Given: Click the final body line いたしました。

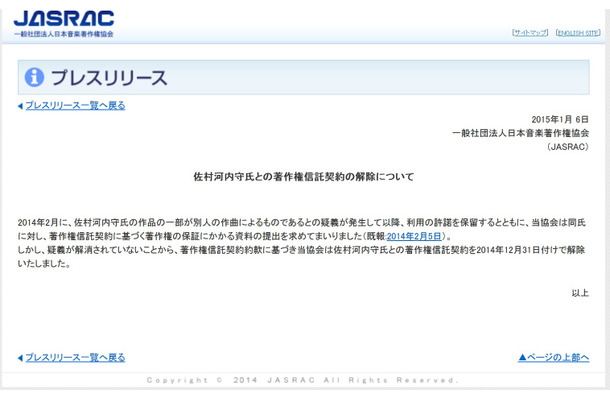Looking at the screenshot, I should (44, 263).
